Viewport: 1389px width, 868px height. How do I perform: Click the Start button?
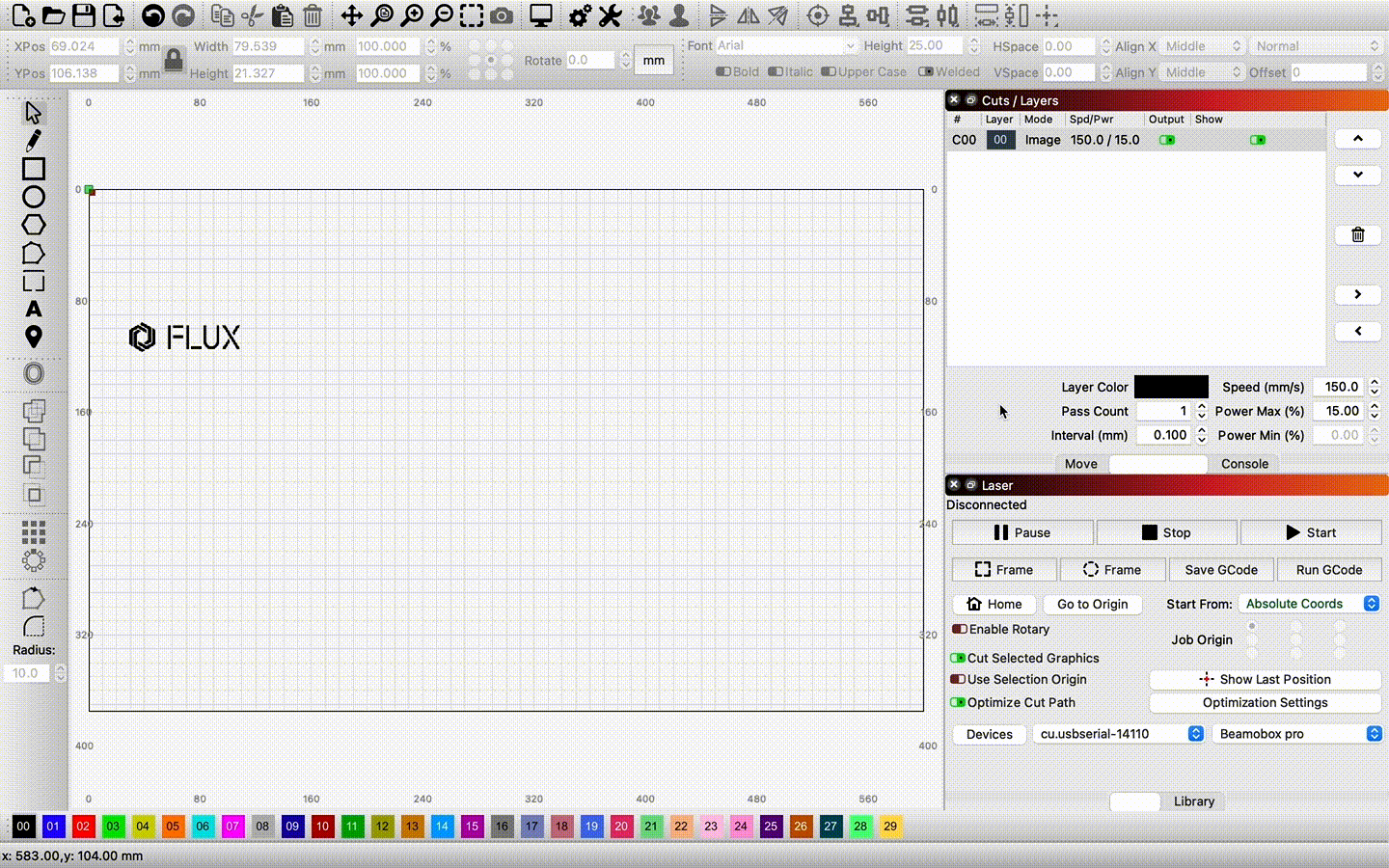tap(1311, 532)
